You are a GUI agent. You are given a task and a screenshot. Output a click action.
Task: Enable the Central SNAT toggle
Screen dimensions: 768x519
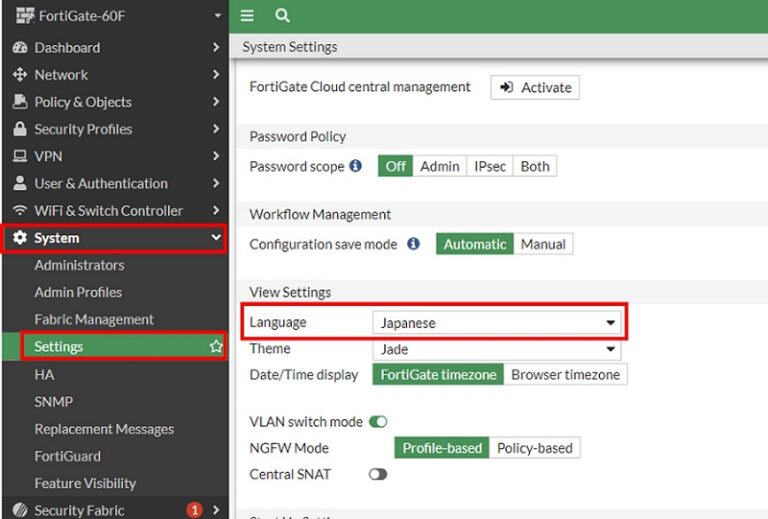tap(378, 474)
